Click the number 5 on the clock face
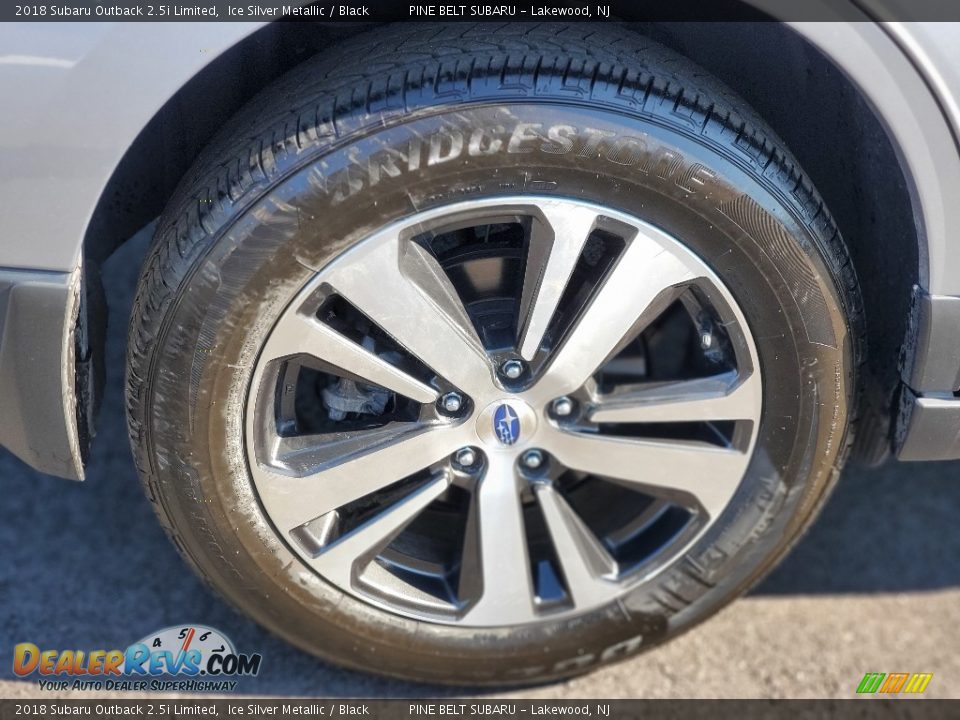960x720 pixels. point(183,634)
